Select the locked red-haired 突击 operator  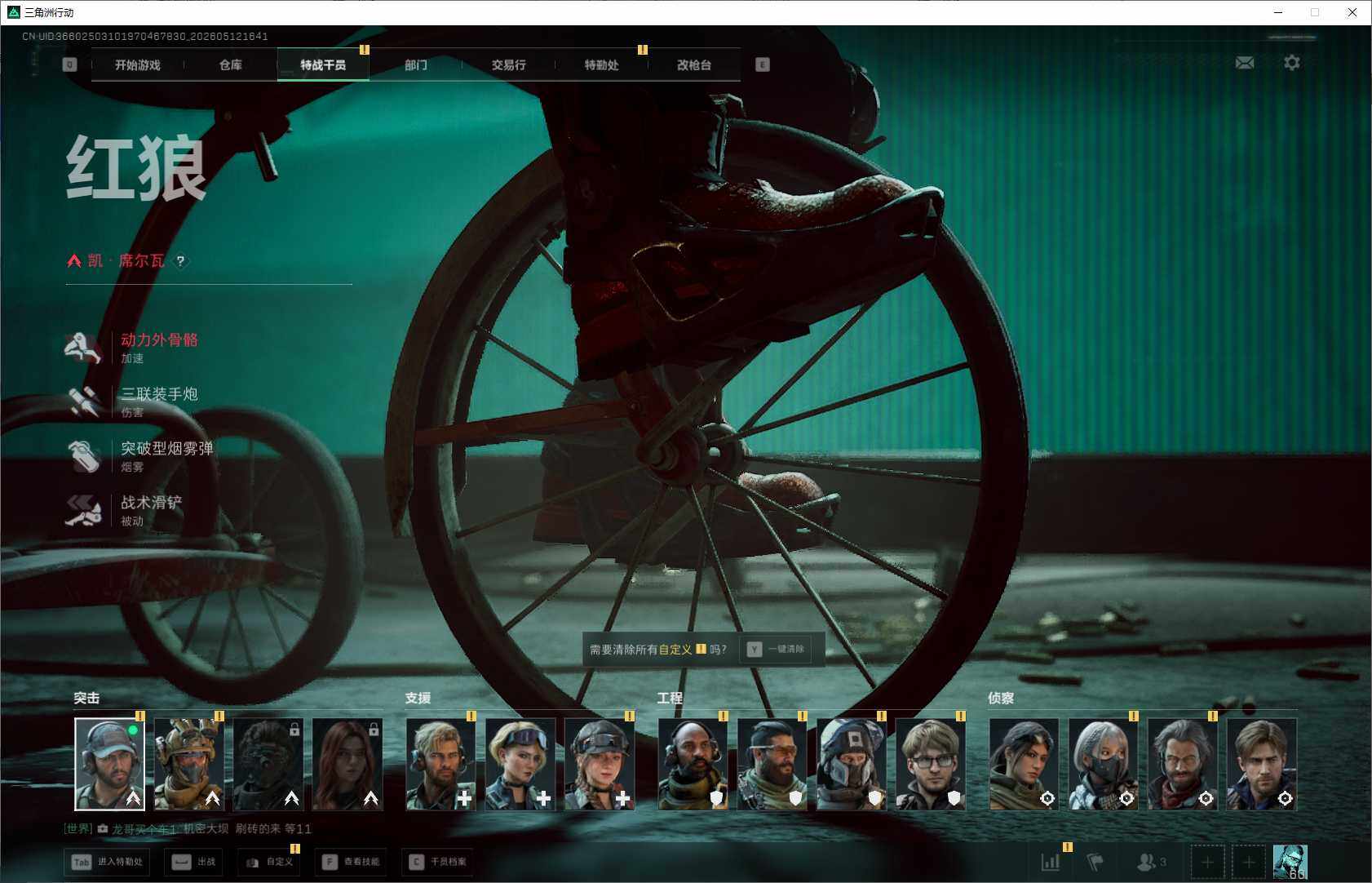[347, 764]
